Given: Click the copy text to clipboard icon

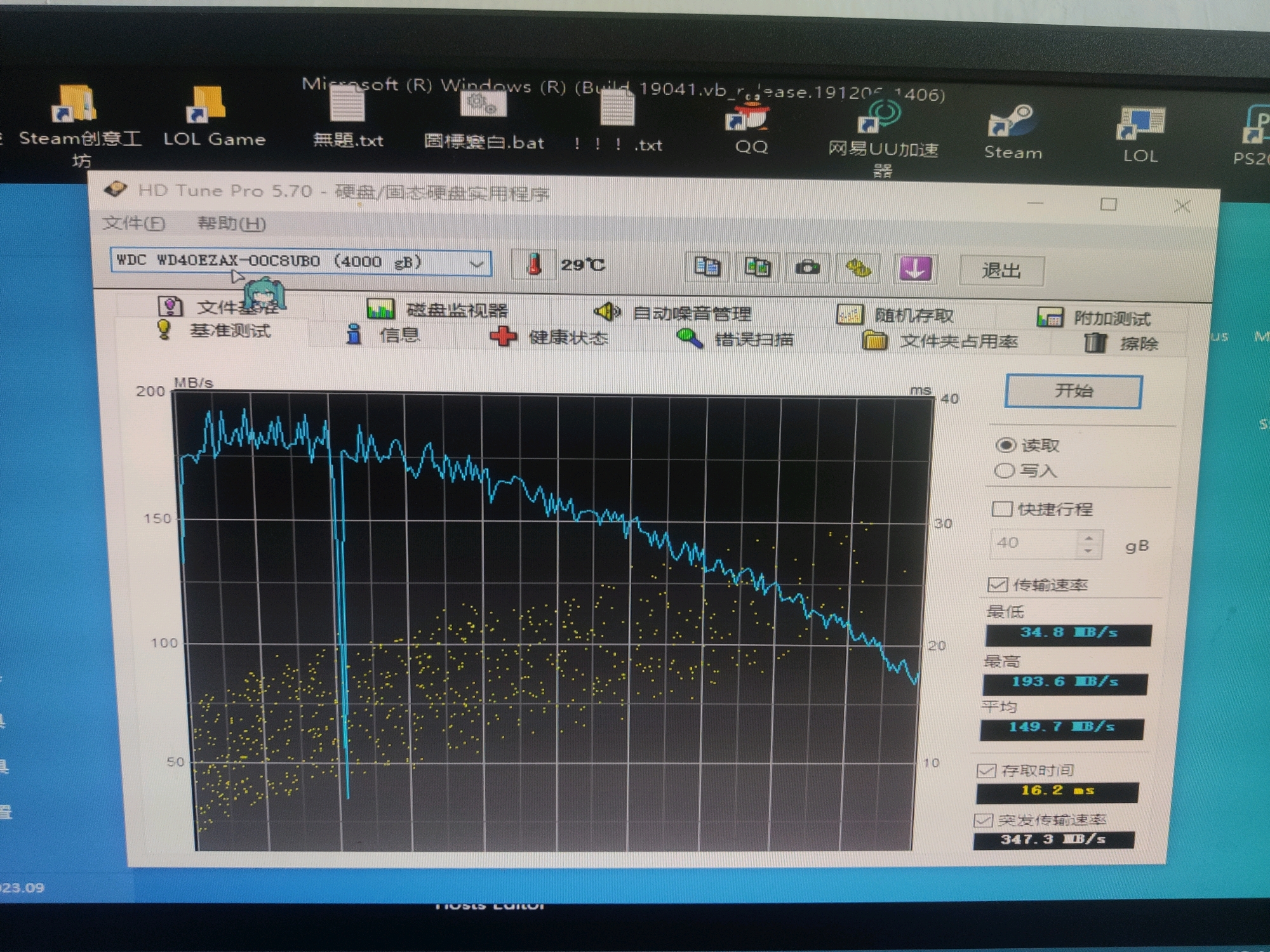Looking at the screenshot, I should point(707,267).
